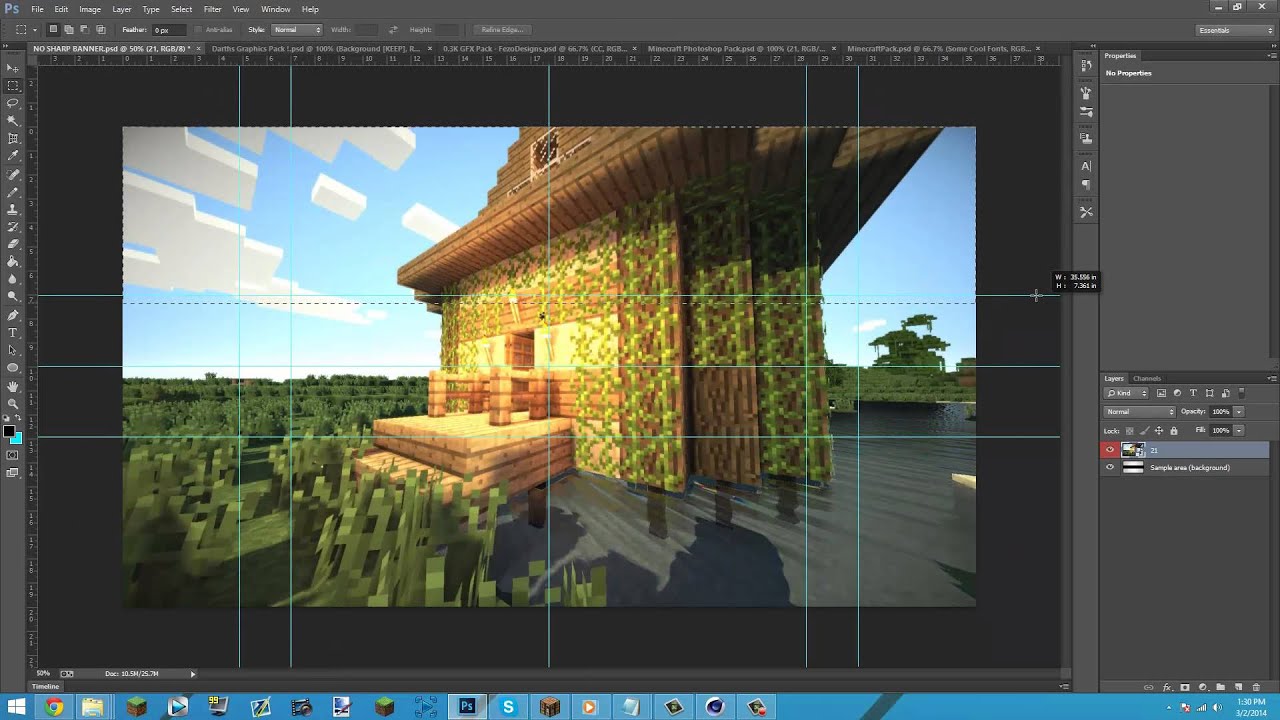Screen dimensions: 1280x720
Task: Toggle Lock All padlock icon
Action: point(1174,430)
